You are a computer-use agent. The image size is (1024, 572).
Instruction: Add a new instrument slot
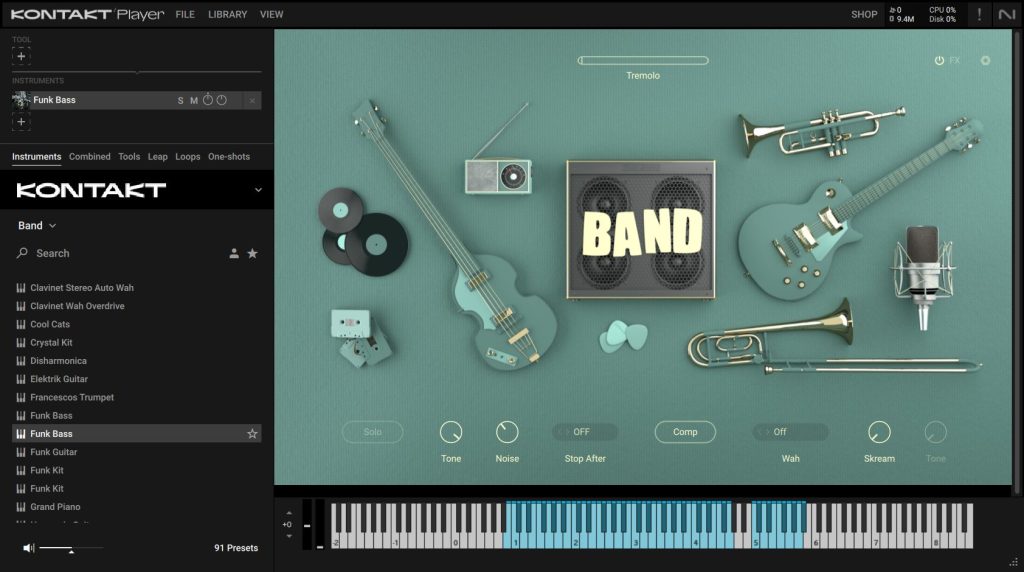click(21, 121)
